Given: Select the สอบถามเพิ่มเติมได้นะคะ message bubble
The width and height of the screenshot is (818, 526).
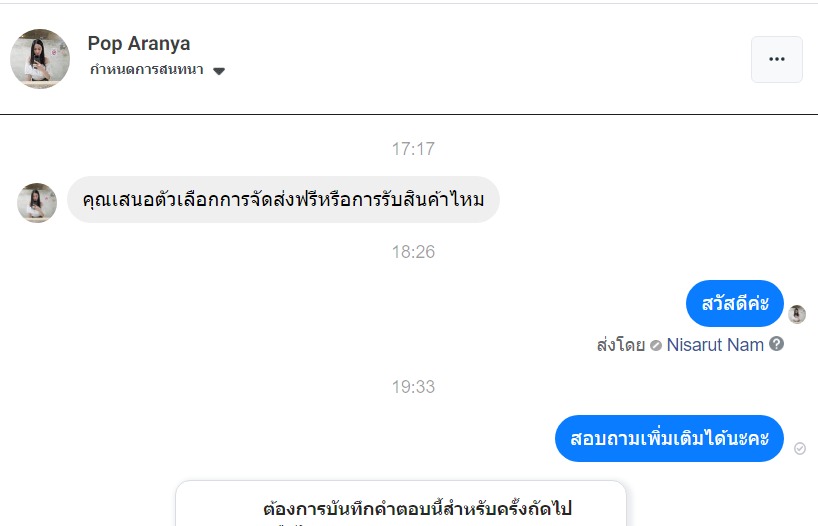Looking at the screenshot, I should coord(669,439).
